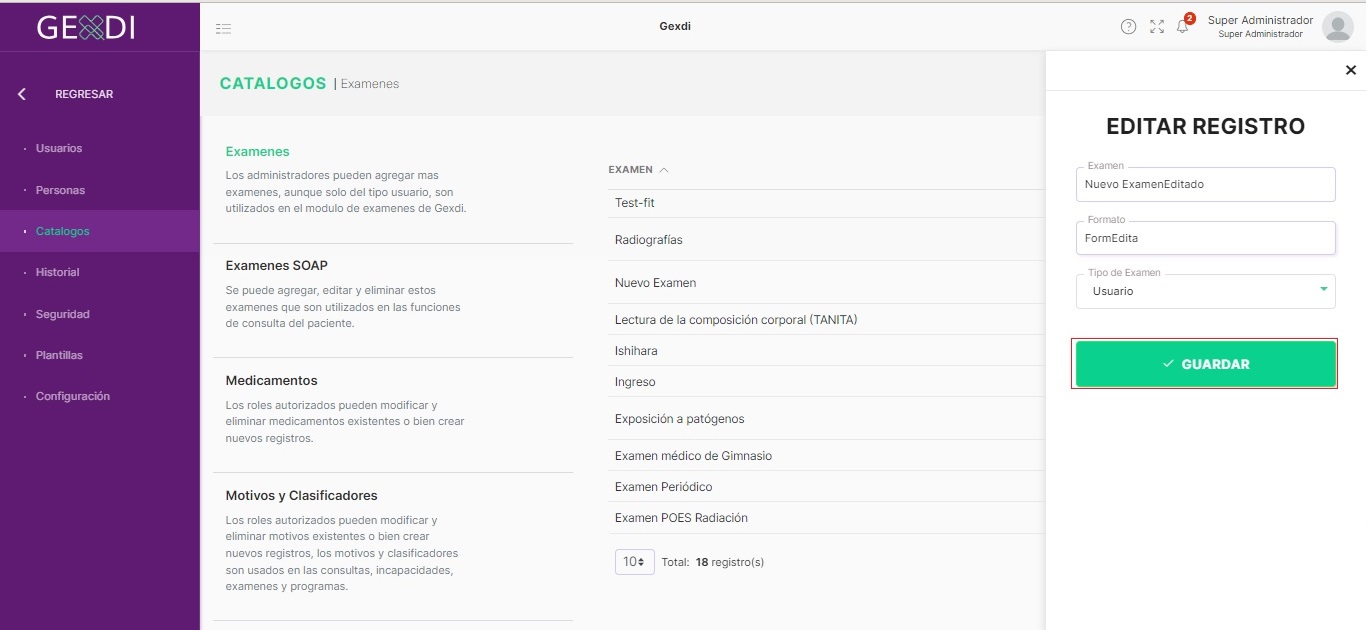Open the notifications bell
The image size is (1368, 630).
click(1183, 27)
